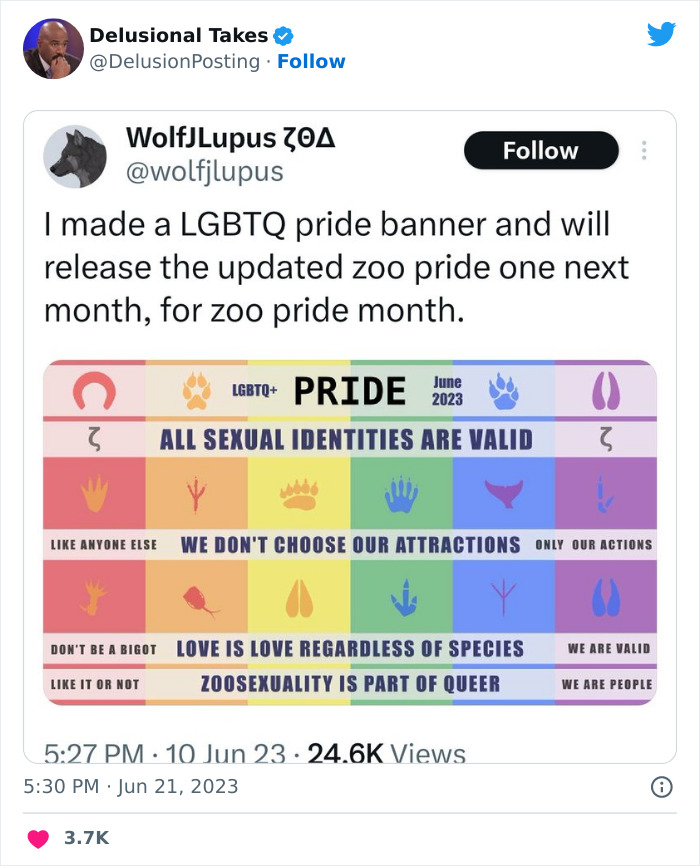
Task: Click the blue verified badge
Action: pyautogui.click(x=283, y=36)
